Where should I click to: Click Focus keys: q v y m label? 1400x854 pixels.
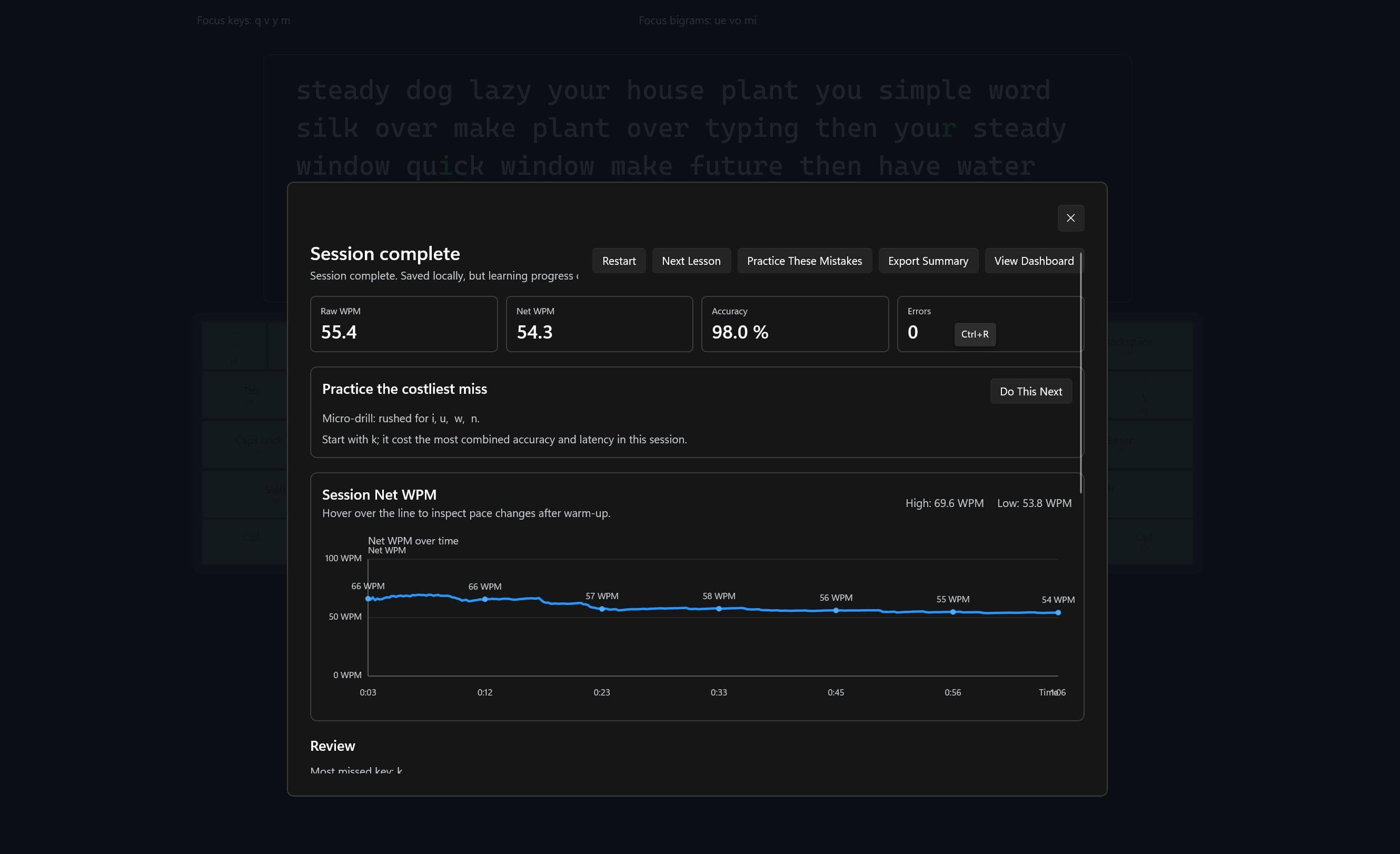(x=243, y=21)
